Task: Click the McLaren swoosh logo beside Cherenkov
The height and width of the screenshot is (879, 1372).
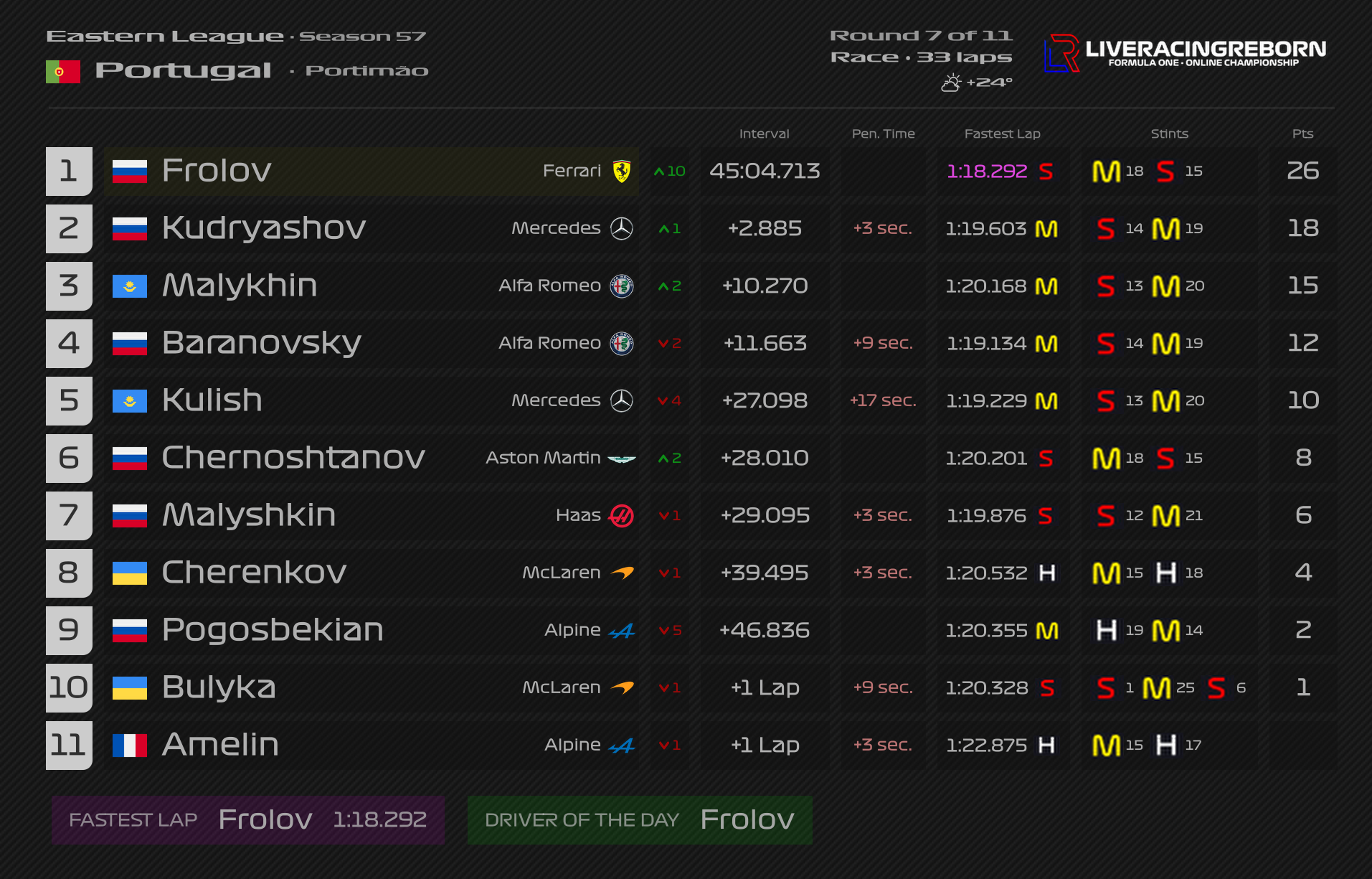Action: click(x=622, y=572)
